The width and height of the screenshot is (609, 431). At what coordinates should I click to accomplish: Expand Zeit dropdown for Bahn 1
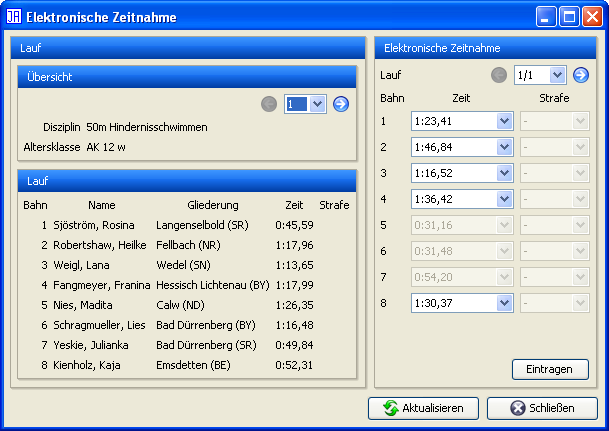click(x=504, y=121)
